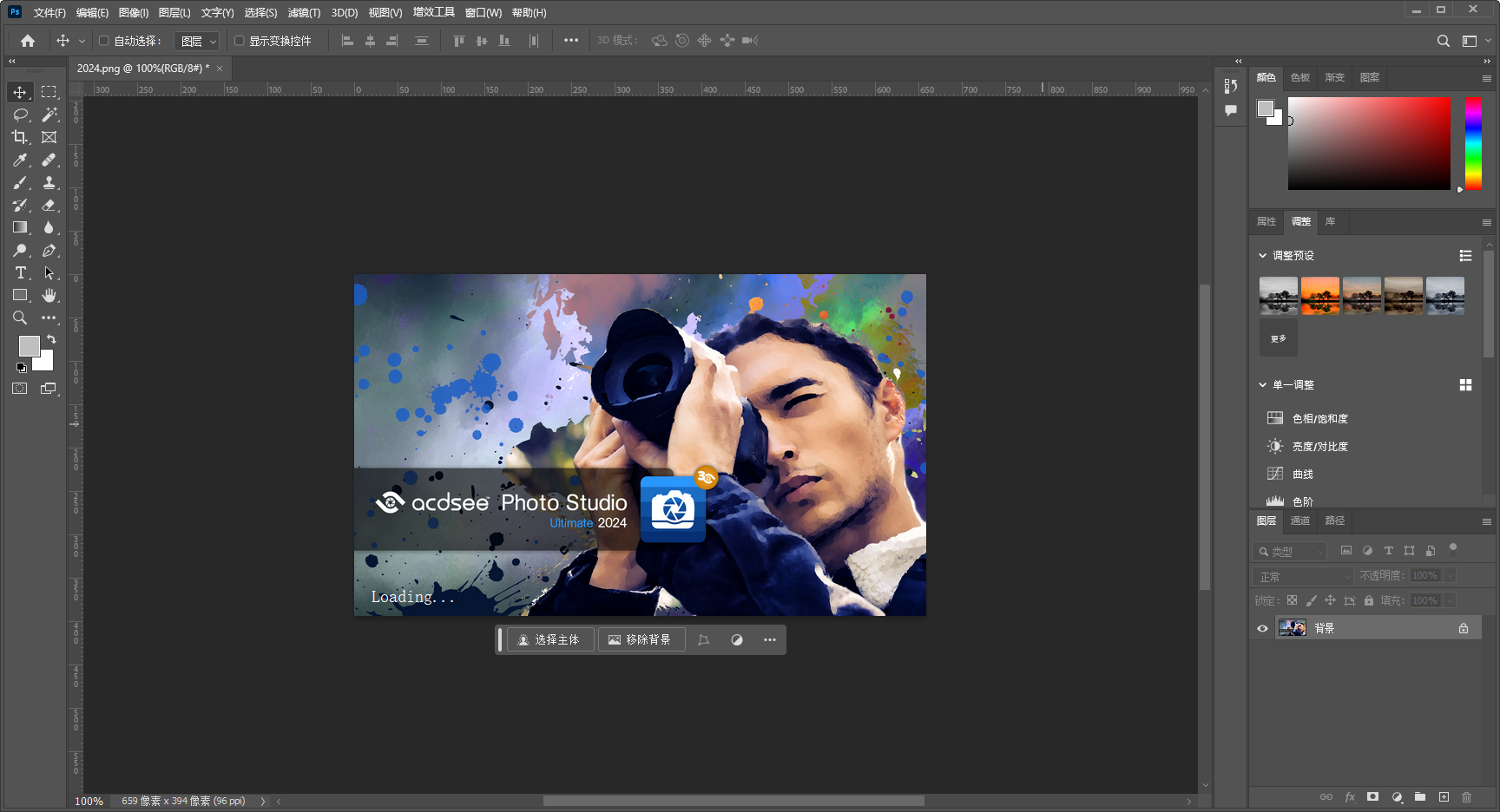This screenshot has width=1500, height=812.
Task: Click the trash icon to delete layer
Action: [1466, 797]
